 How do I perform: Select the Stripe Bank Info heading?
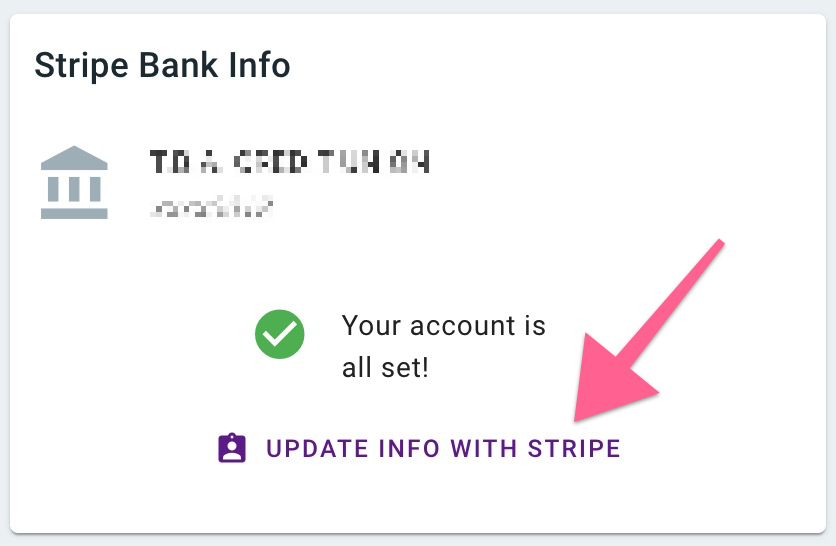point(162,65)
